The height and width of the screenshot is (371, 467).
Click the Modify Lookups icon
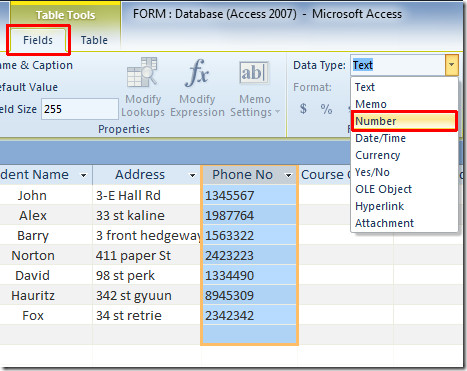tap(142, 72)
